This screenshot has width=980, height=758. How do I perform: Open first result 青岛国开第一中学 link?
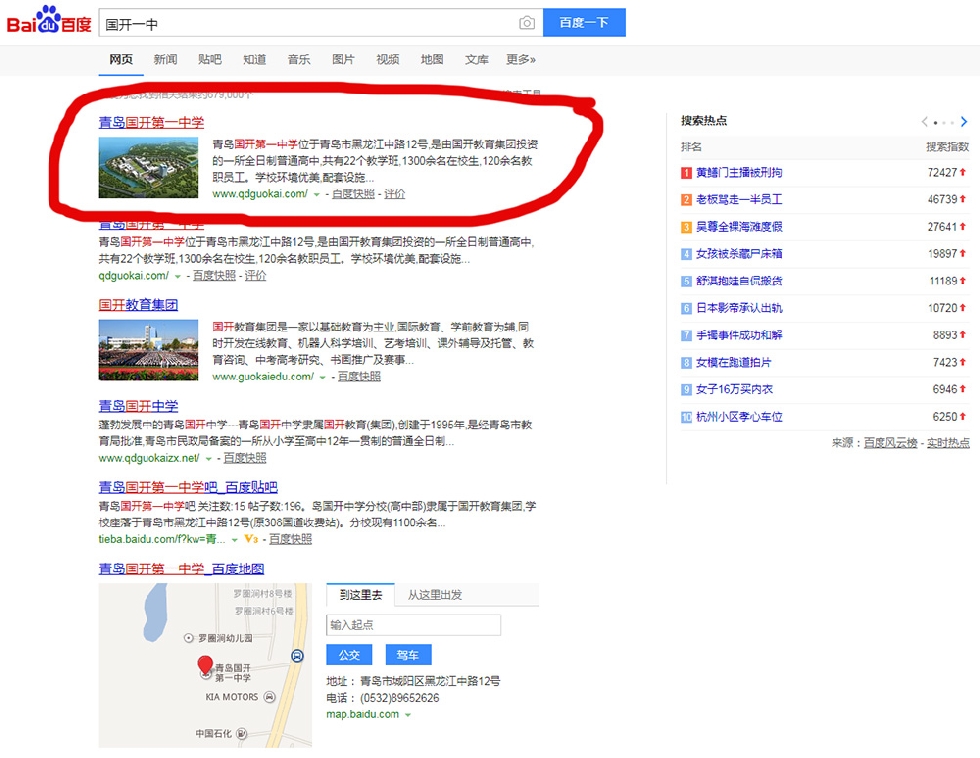point(151,122)
